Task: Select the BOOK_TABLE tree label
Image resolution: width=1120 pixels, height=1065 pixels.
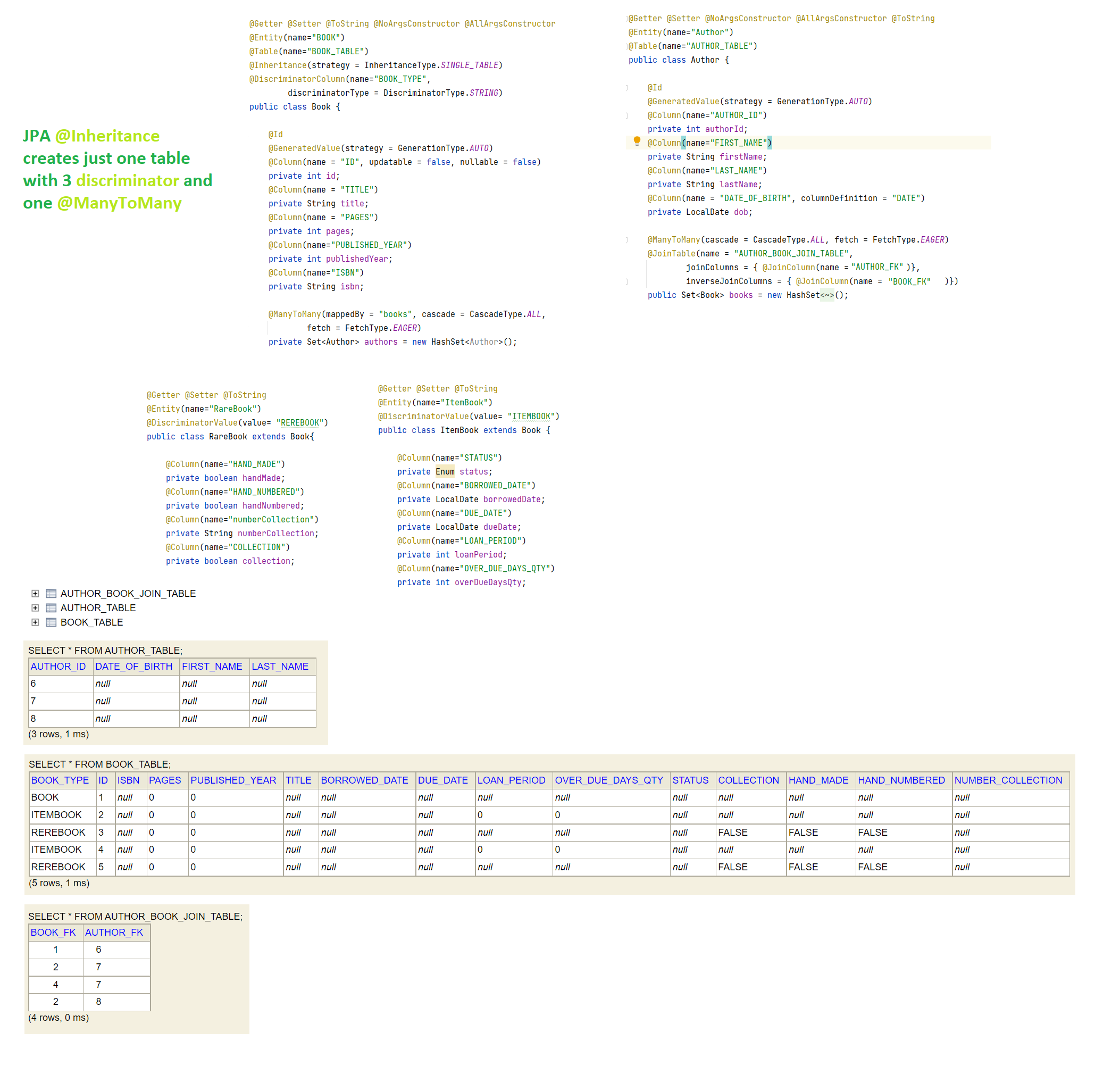Action: pyautogui.click(x=91, y=622)
